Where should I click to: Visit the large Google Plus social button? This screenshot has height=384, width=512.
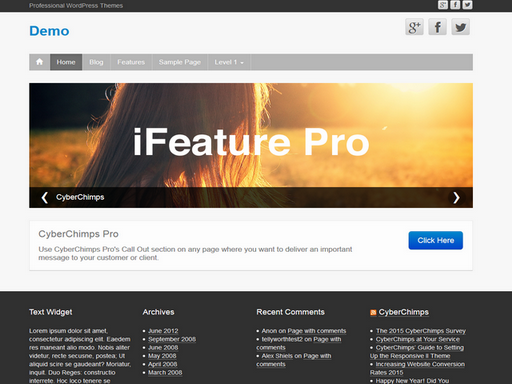pos(414,27)
